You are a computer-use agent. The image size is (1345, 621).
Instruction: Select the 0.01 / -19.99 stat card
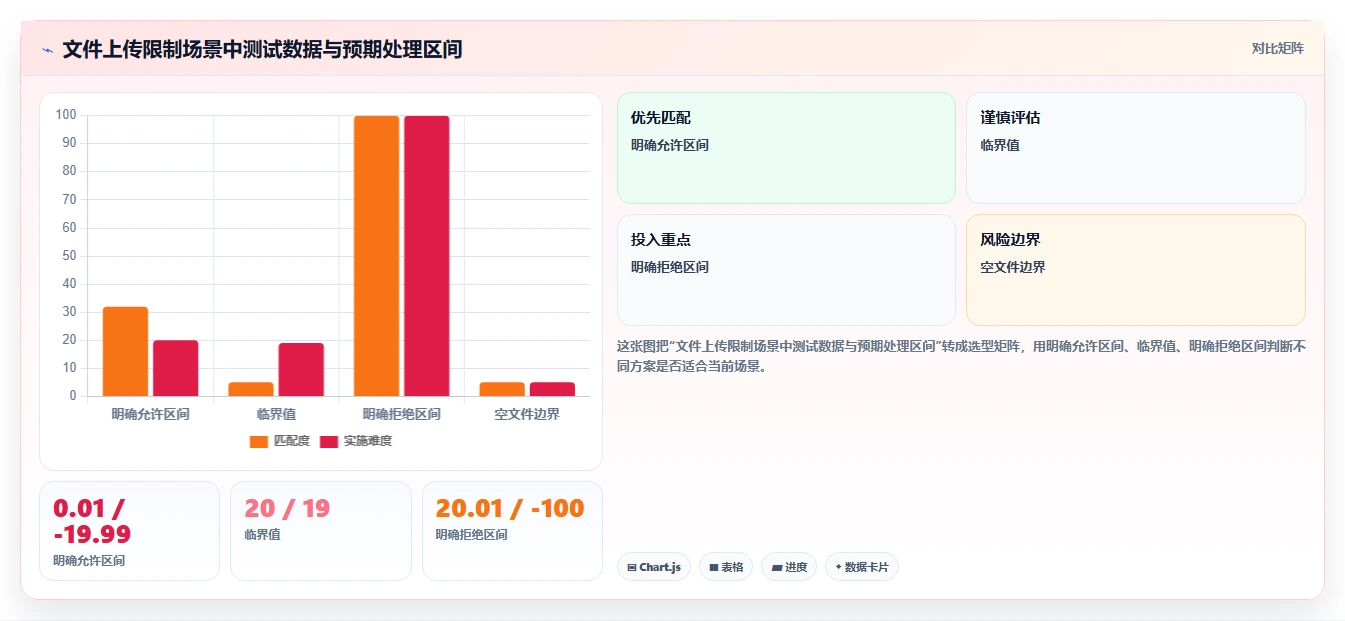point(129,531)
